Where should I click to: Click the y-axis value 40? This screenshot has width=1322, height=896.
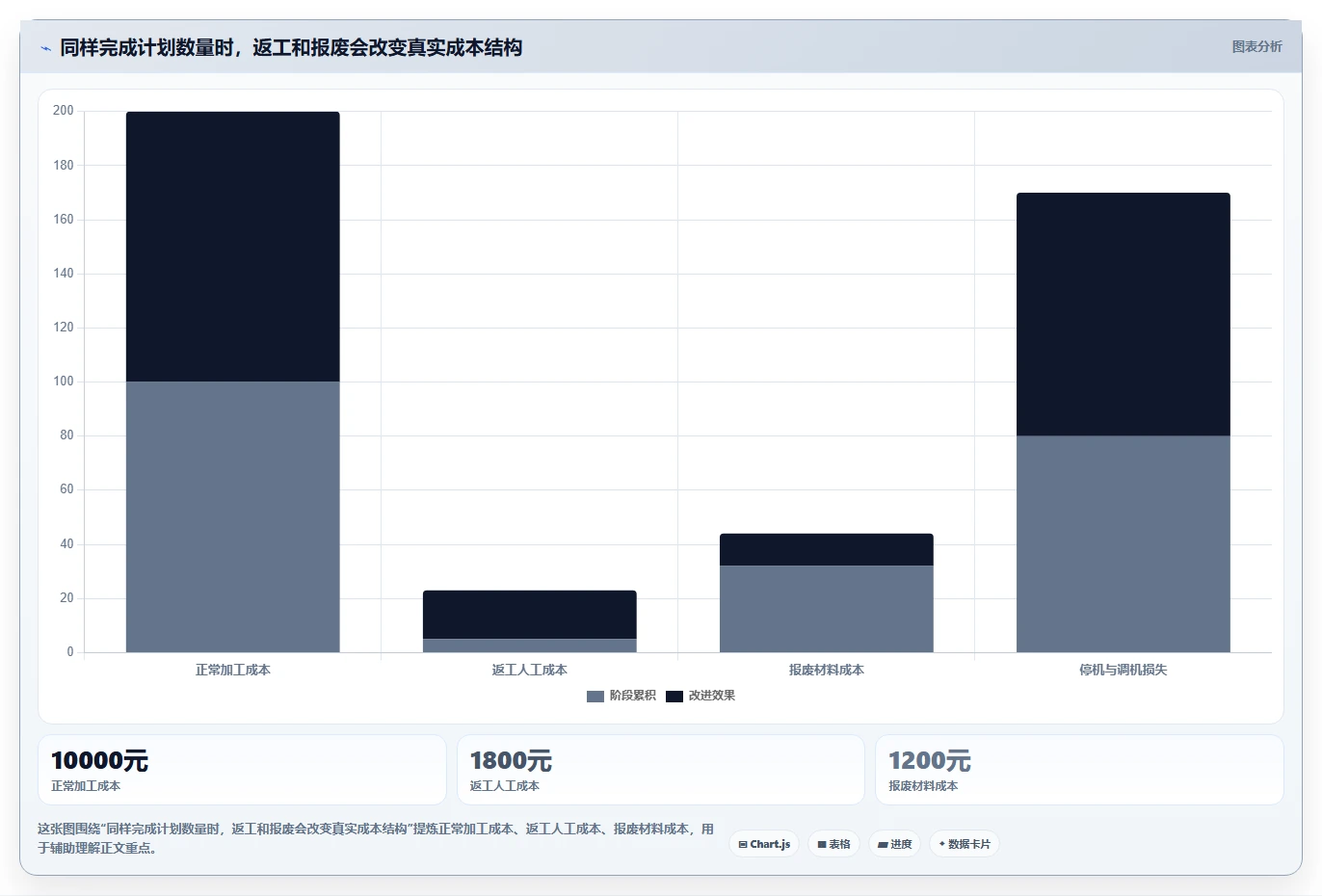tap(66, 544)
